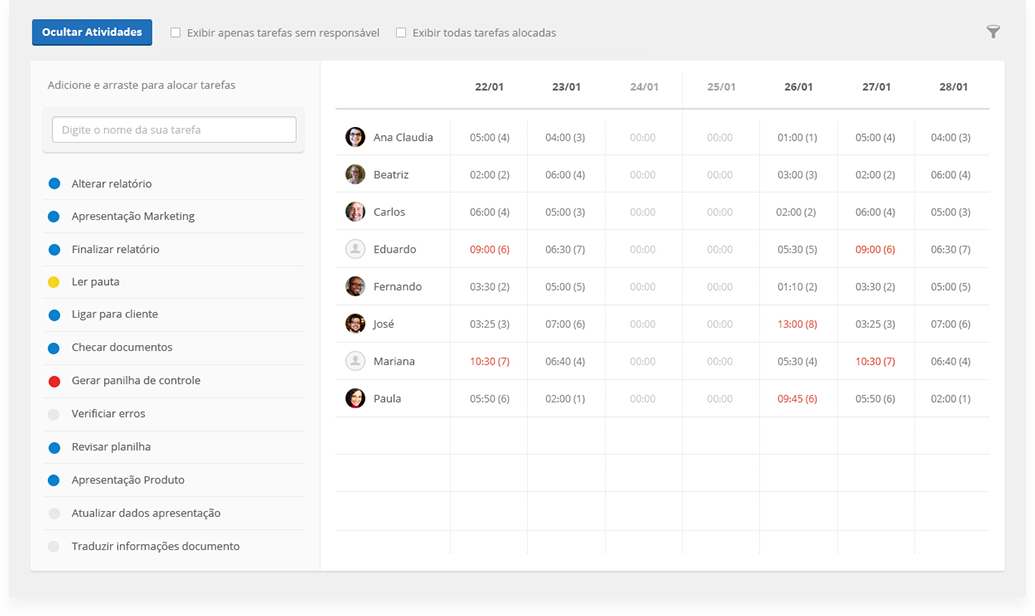Click blue dot beside Apresentação Produto

[x=54, y=481]
